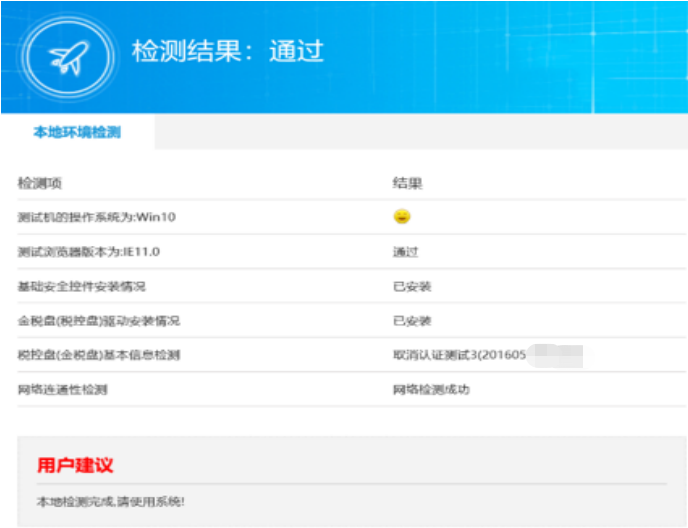688x528 pixels.
Task: Click the 通过 result for browser version
Action: [405, 252]
